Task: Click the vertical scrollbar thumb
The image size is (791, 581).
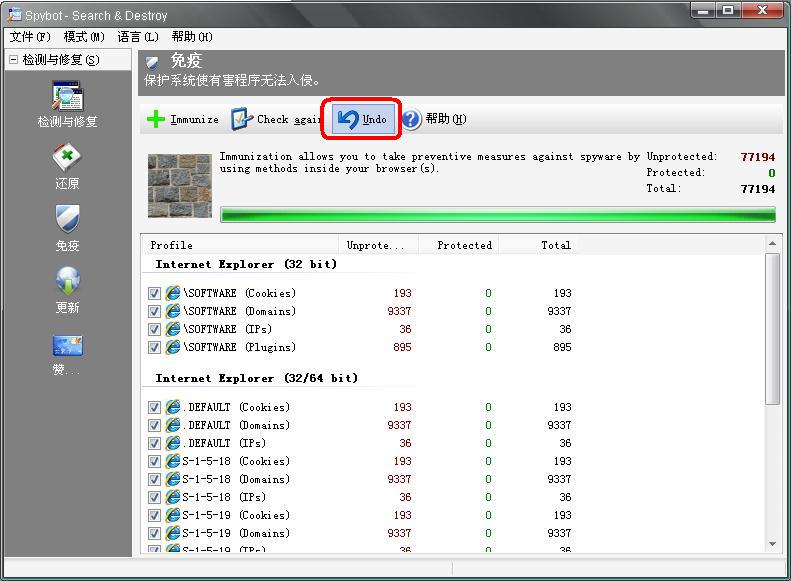Action: point(772,329)
